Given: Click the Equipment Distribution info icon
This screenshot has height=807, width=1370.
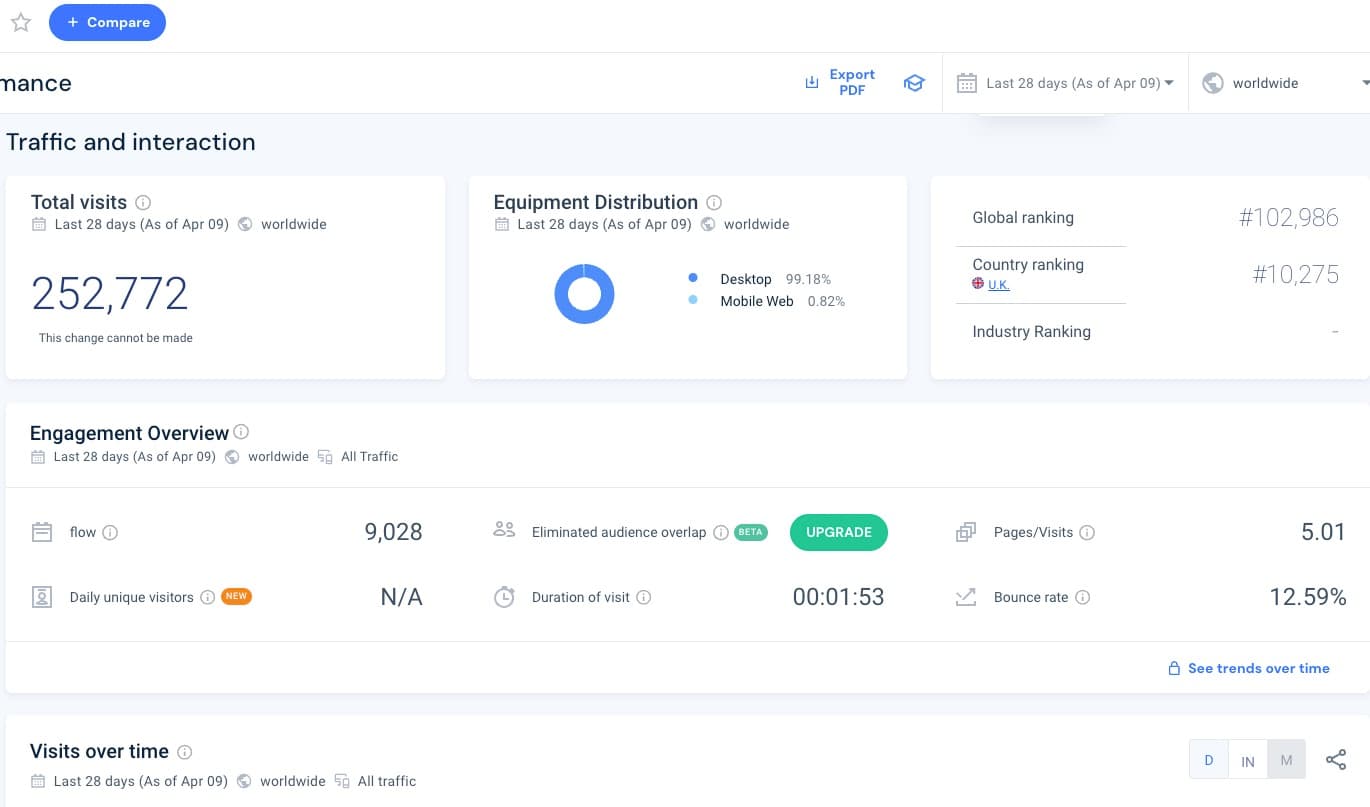Looking at the screenshot, I should click(x=714, y=202).
